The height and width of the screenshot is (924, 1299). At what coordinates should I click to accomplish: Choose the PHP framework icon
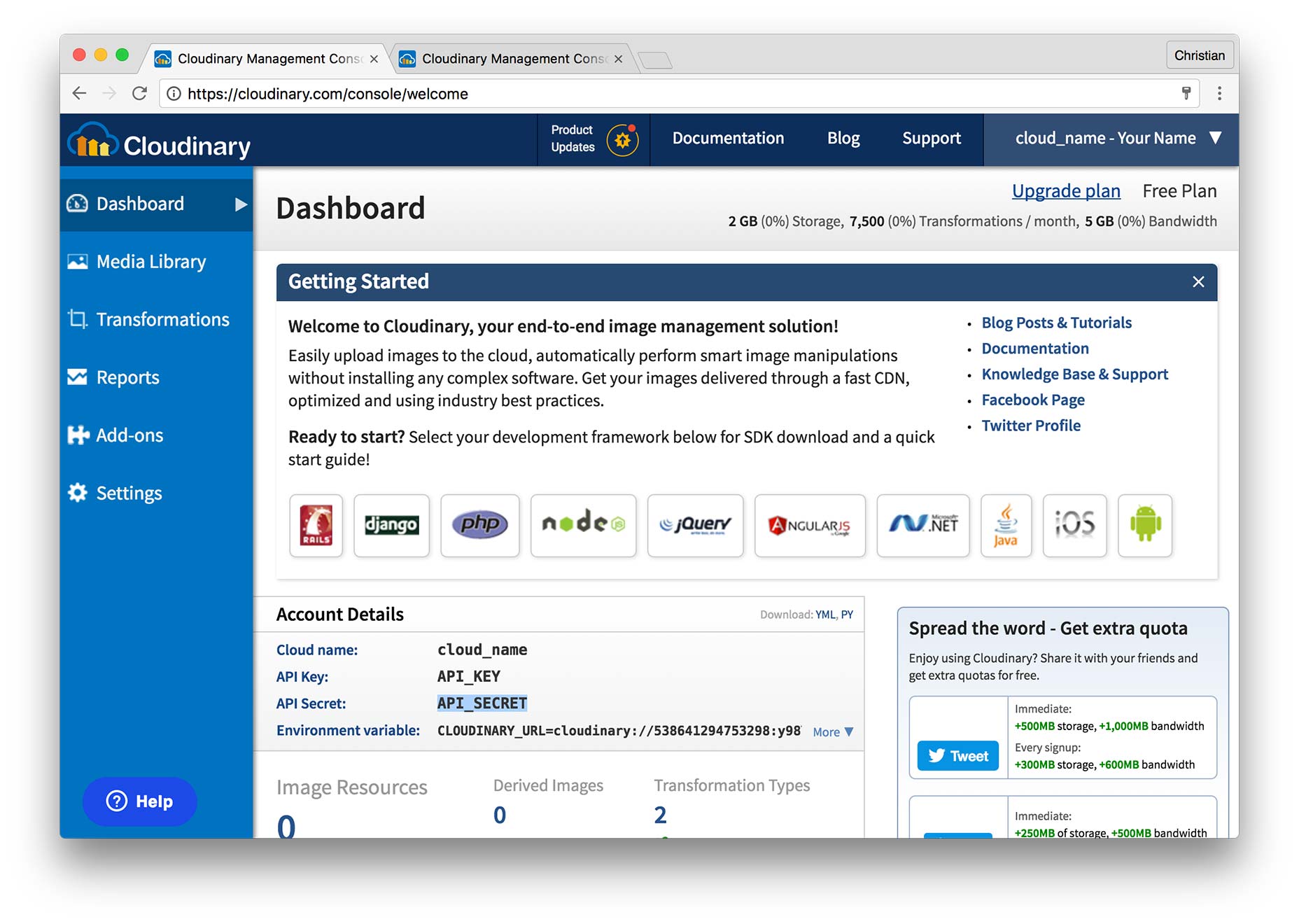coord(480,525)
